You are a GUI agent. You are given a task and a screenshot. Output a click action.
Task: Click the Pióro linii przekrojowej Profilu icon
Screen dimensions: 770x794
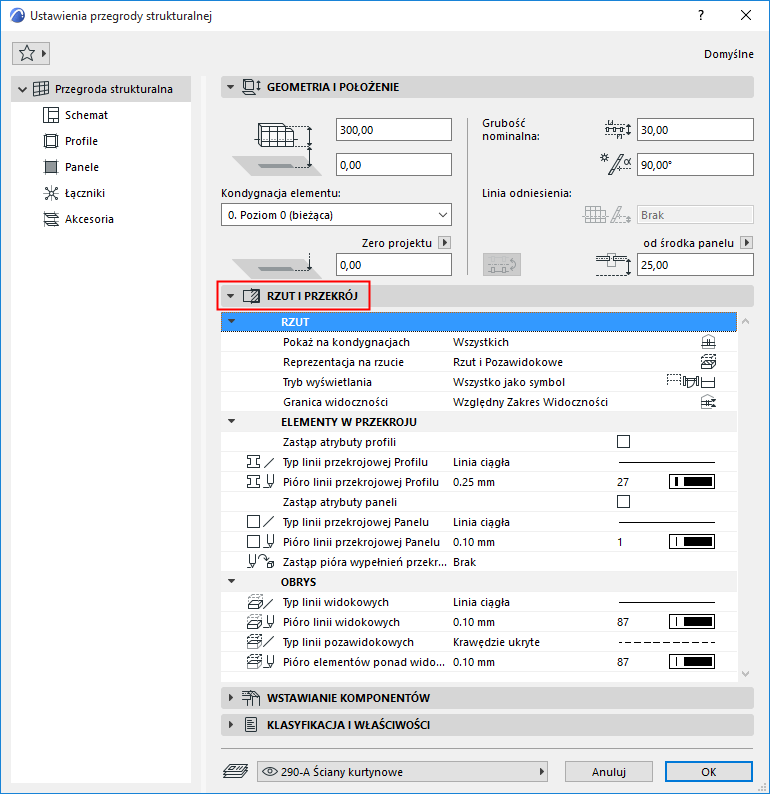(260, 482)
